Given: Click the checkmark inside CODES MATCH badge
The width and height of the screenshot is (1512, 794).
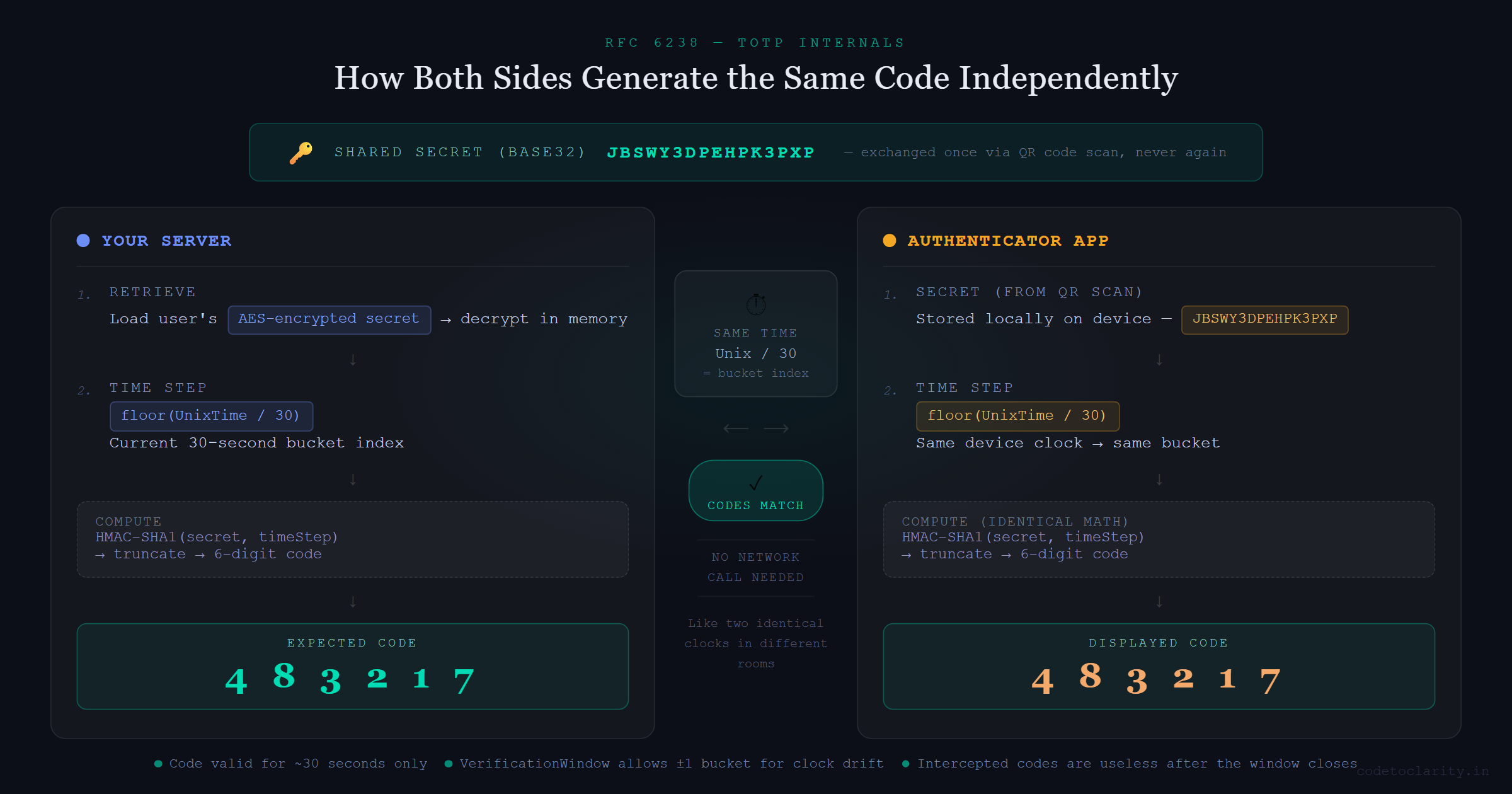Looking at the screenshot, I should coord(755,484).
